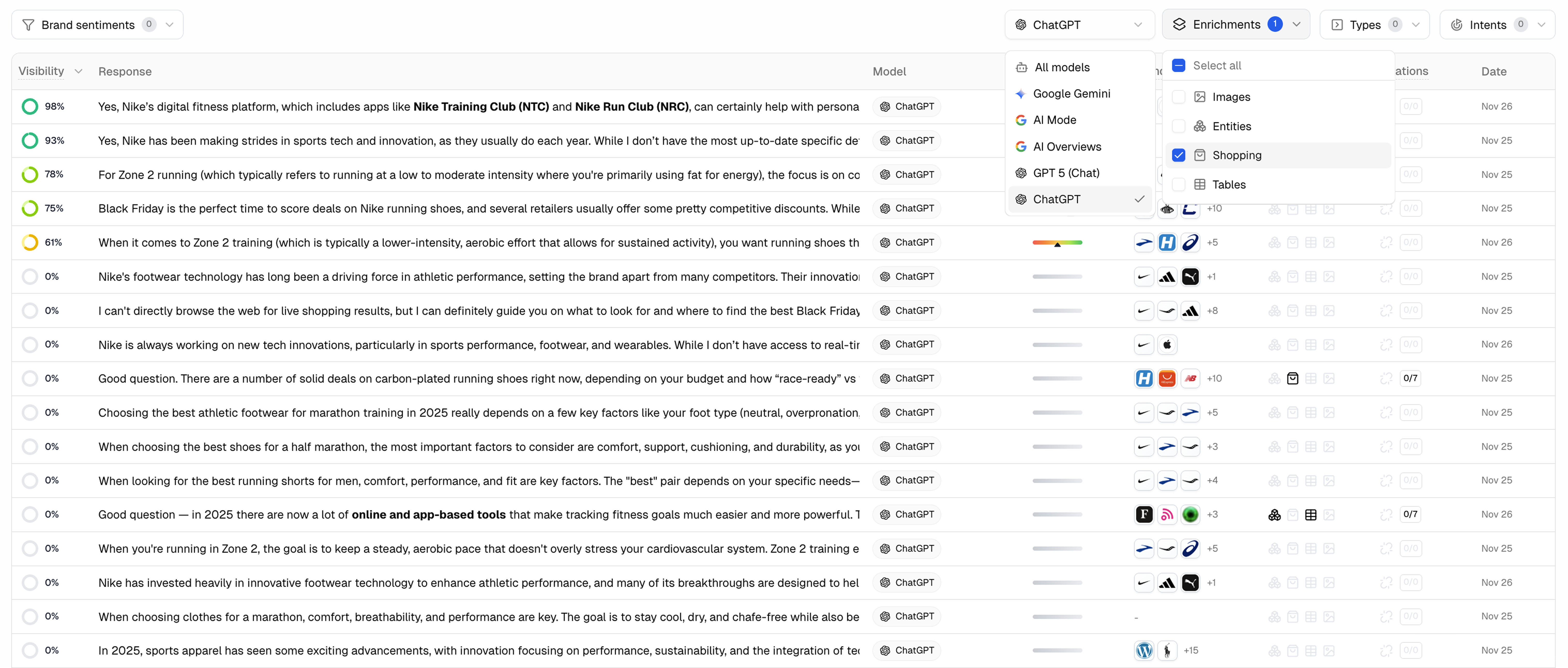Select Google Gemini from the model list
The image size is (1568, 668).
pyautogui.click(x=1071, y=94)
